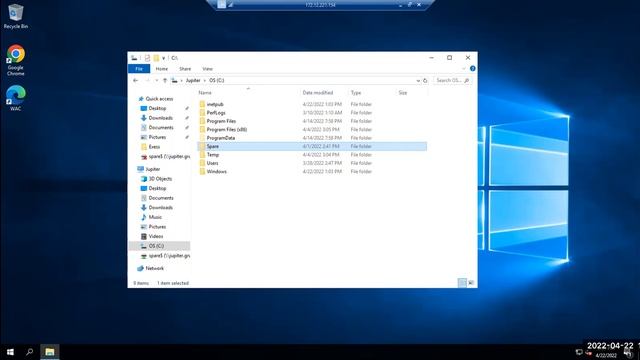Click the File folder type cell for Temp
This screenshot has height=360, width=640.
pos(361,155)
